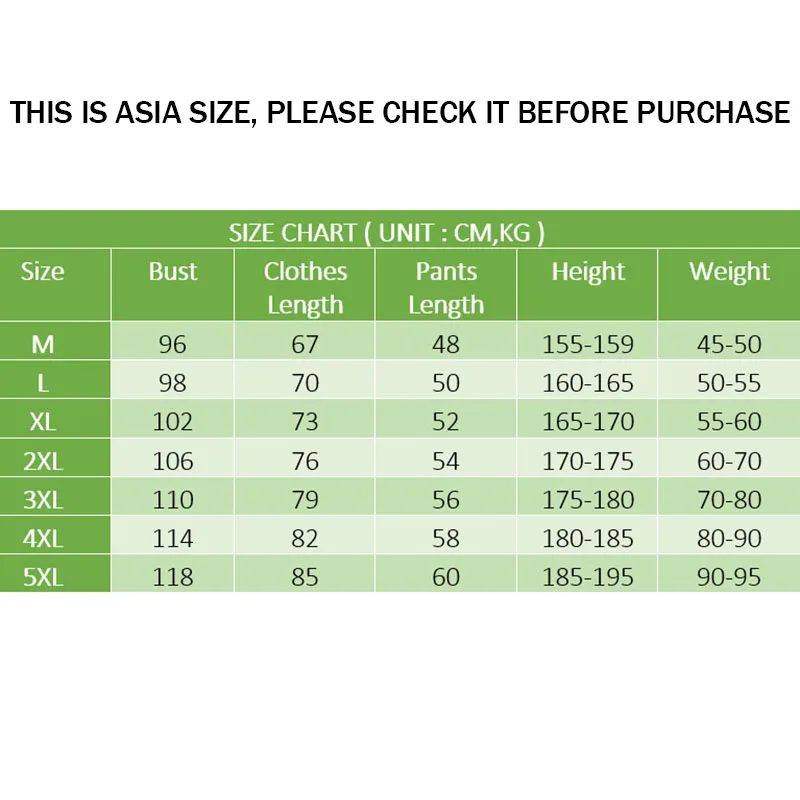Click the 2XL size row label

43,461
